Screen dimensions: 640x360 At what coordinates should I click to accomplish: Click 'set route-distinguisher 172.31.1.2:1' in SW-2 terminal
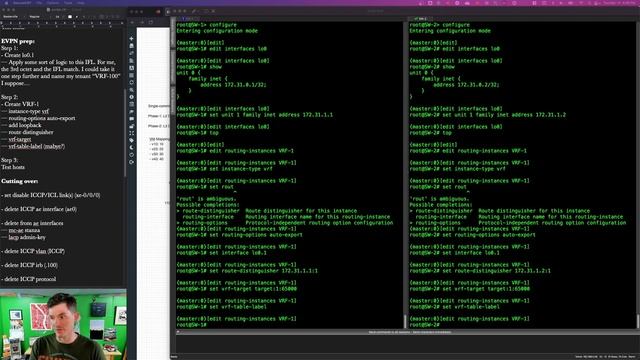(496, 271)
